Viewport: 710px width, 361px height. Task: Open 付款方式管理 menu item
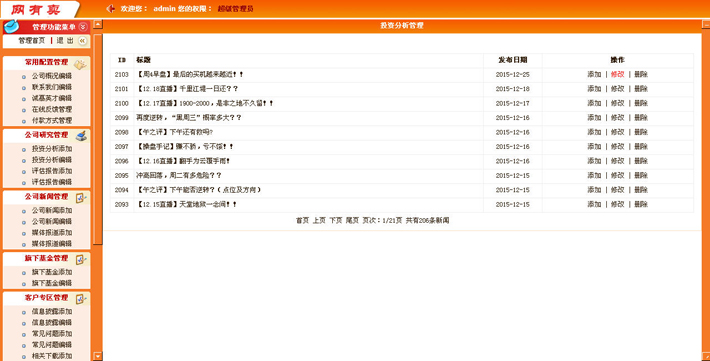[x=52, y=120]
